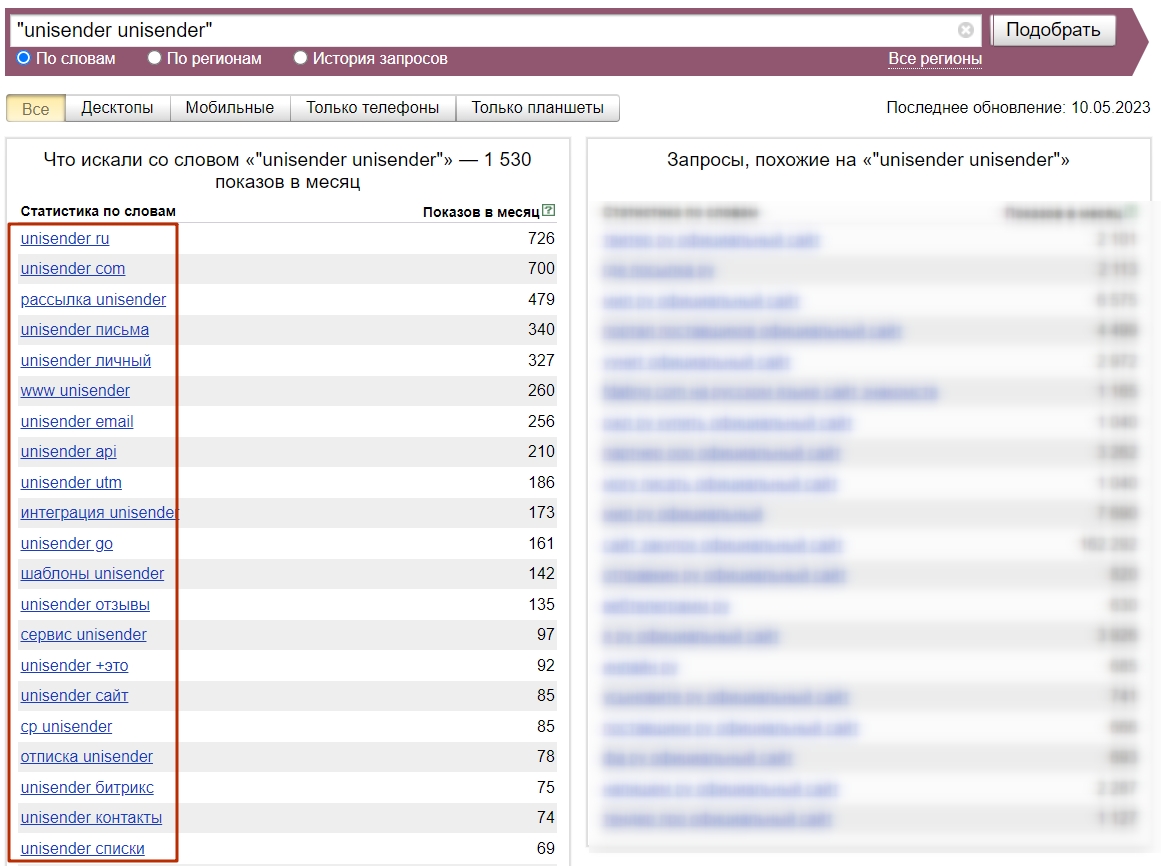The width and height of the screenshot is (1171, 866).
Task: Show the Только телефоны tab
Action: point(373,108)
